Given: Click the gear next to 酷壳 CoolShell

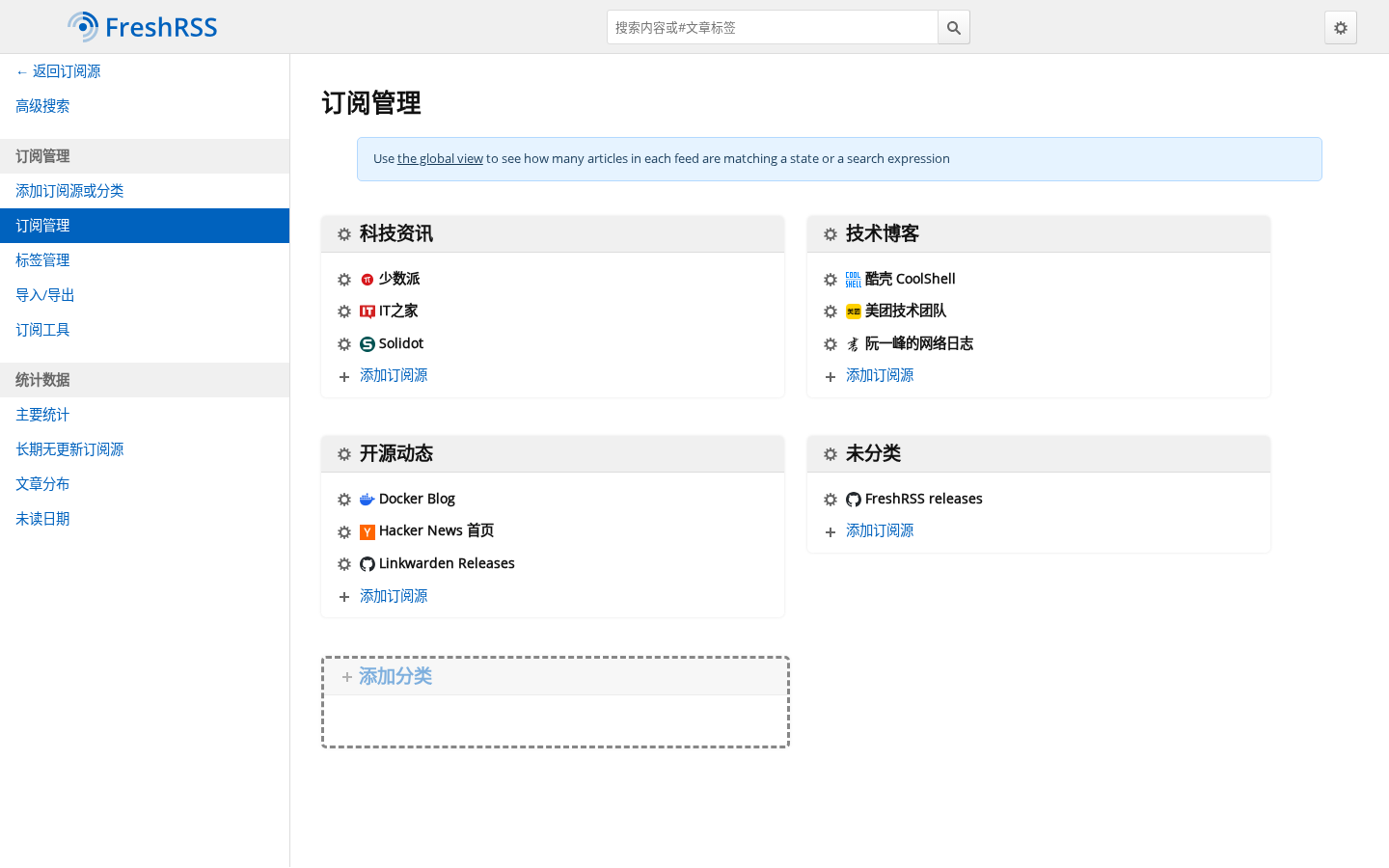Looking at the screenshot, I should coord(831,280).
